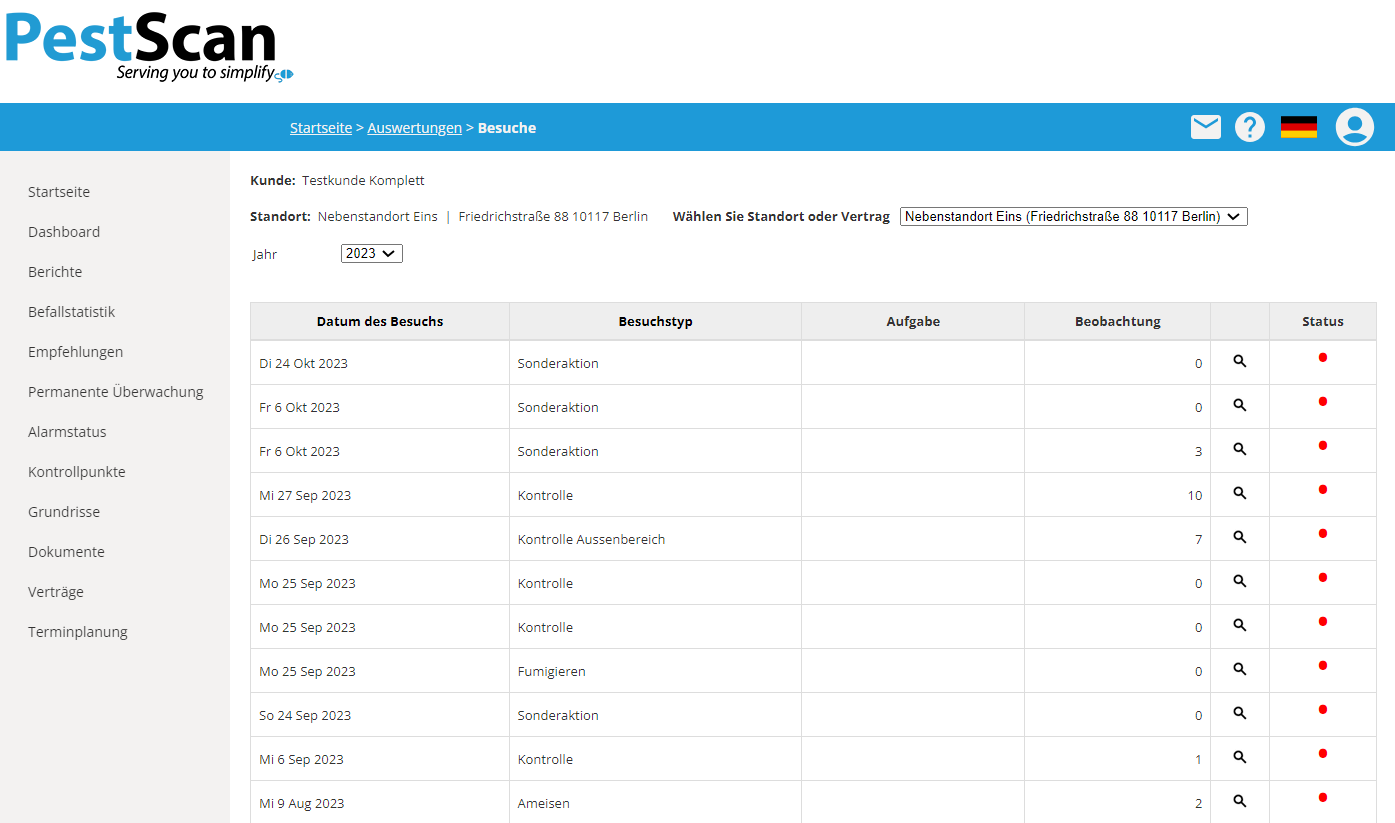Select the Kontrolle Aussenbereich cell
The height and width of the screenshot is (823, 1395).
(x=656, y=539)
